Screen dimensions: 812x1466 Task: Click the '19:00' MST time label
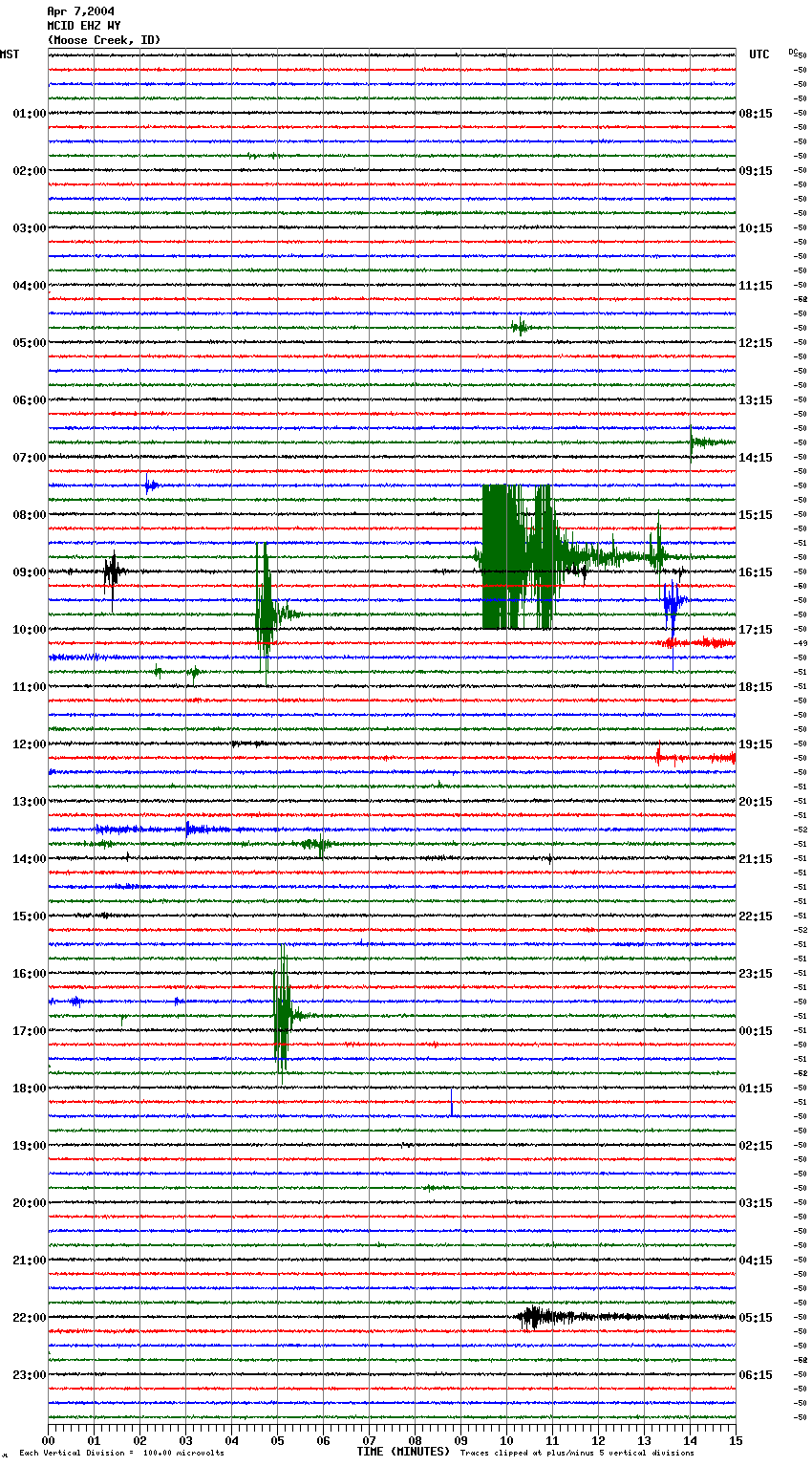click(30, 1146)
